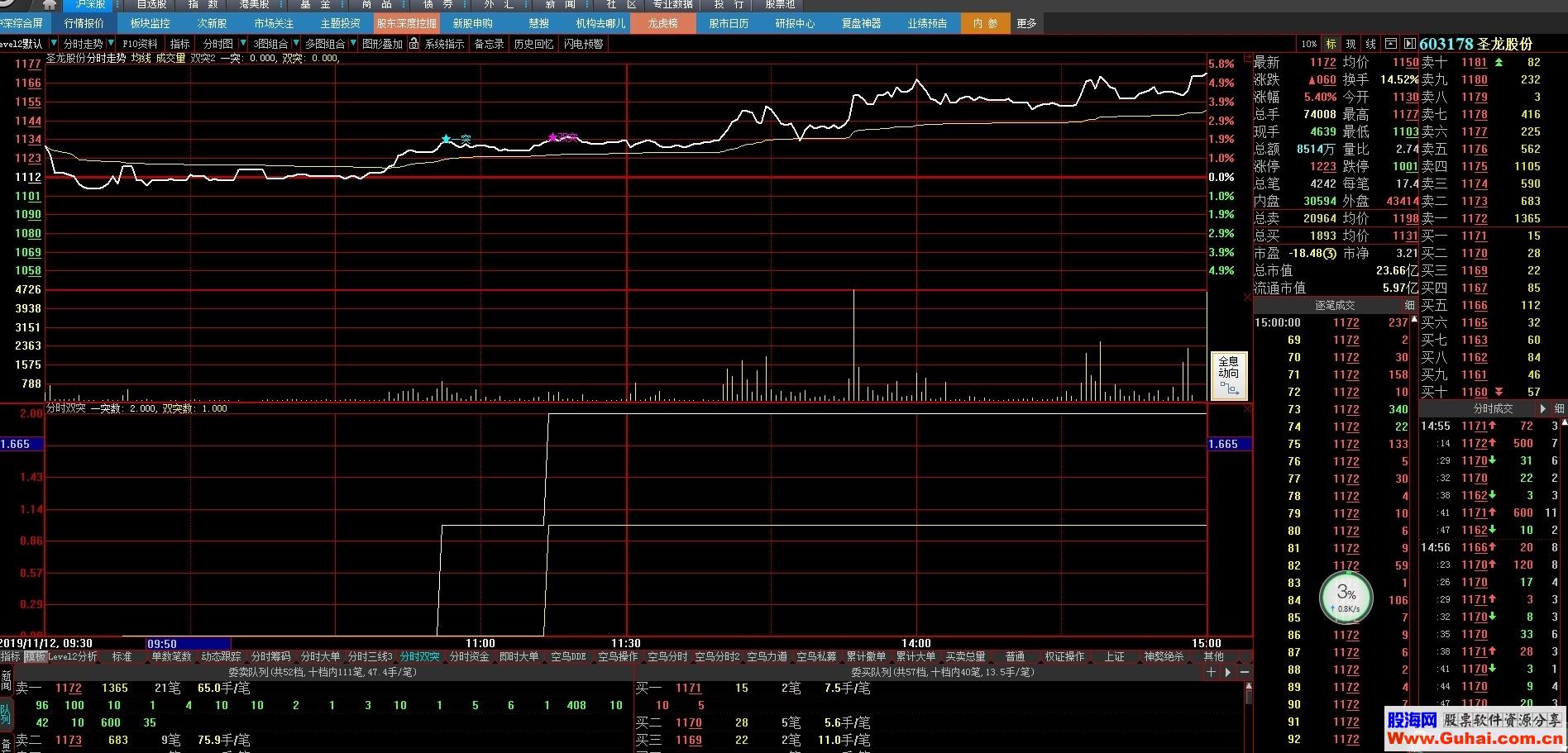Click the play arrow next to 分时成交
The image size is (1568, 753).
(1543, 408)
